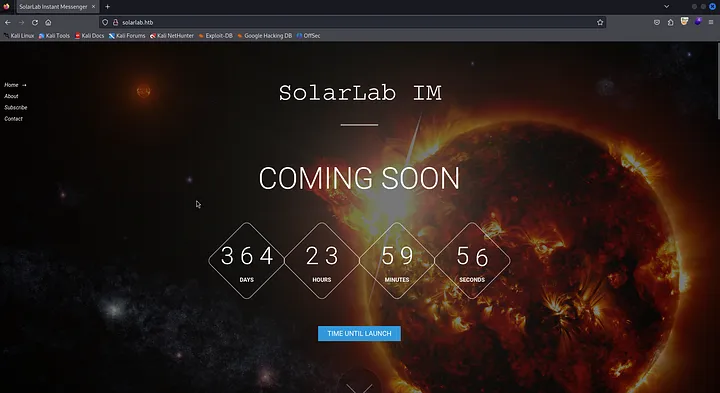Click the forward navigation arrow
720x393 pixels.
click(x=21, y=22)
